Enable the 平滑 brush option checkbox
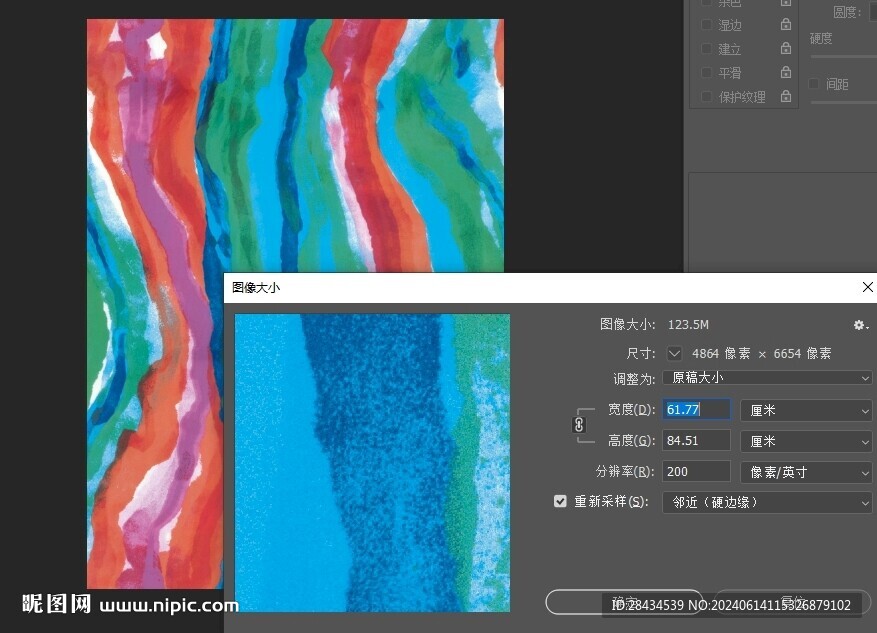 706,73
